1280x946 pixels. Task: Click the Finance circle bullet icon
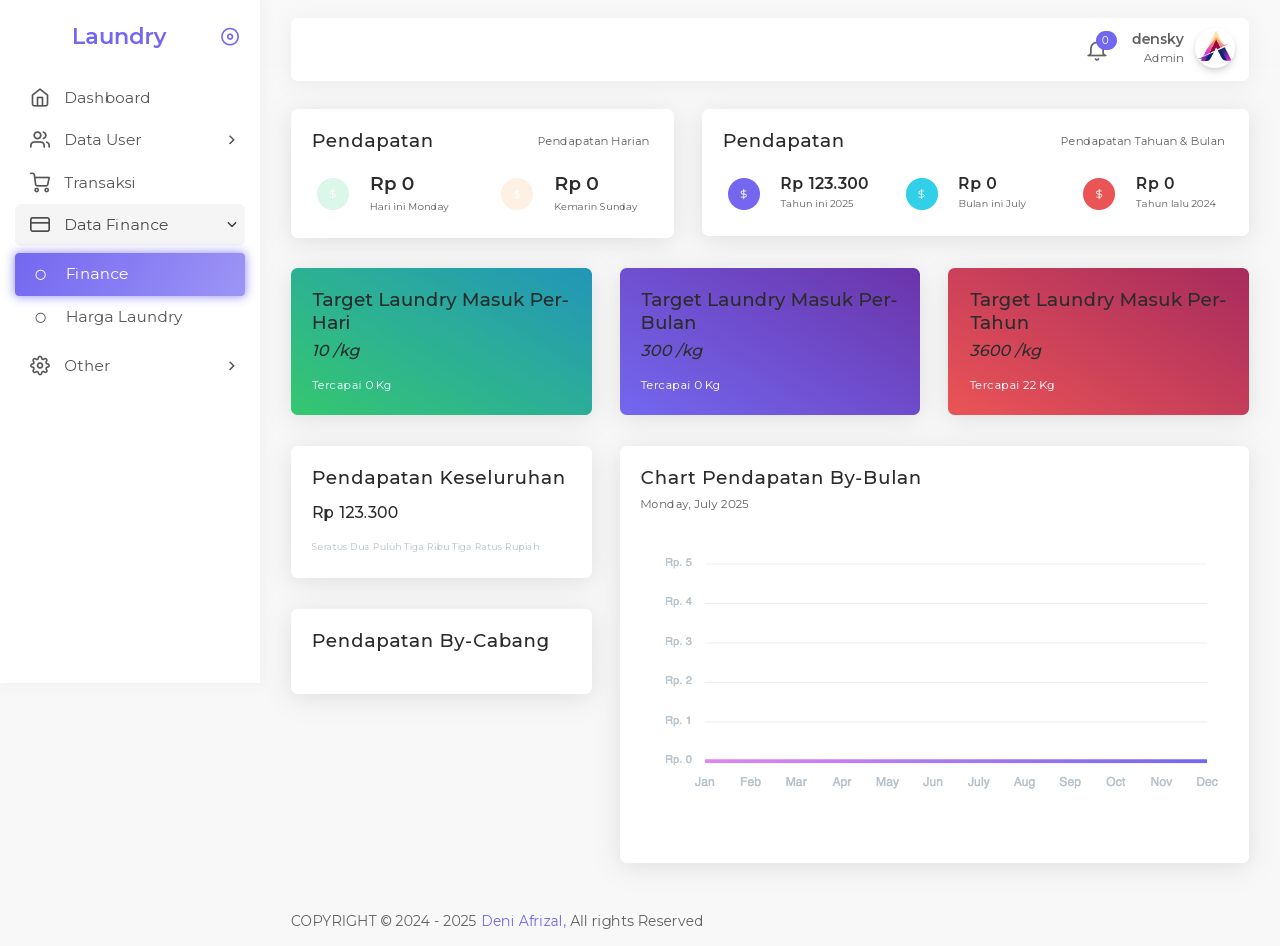tap(41, 275)
